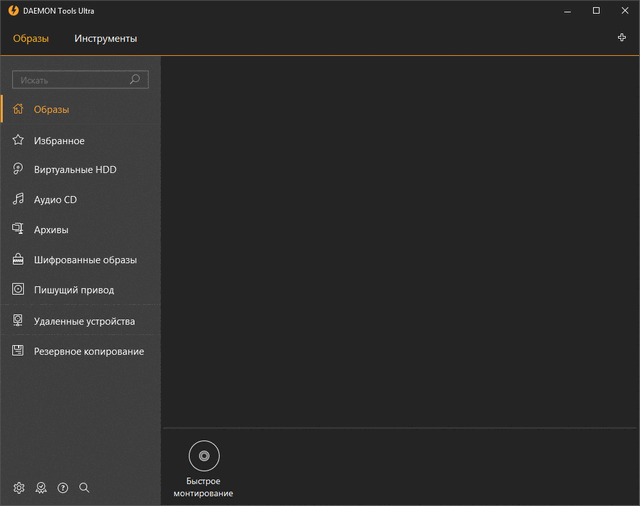The image size is (640, 506).
Task: Click the DAEMON Tools logo in title bar
Action: tap(13, 11)
